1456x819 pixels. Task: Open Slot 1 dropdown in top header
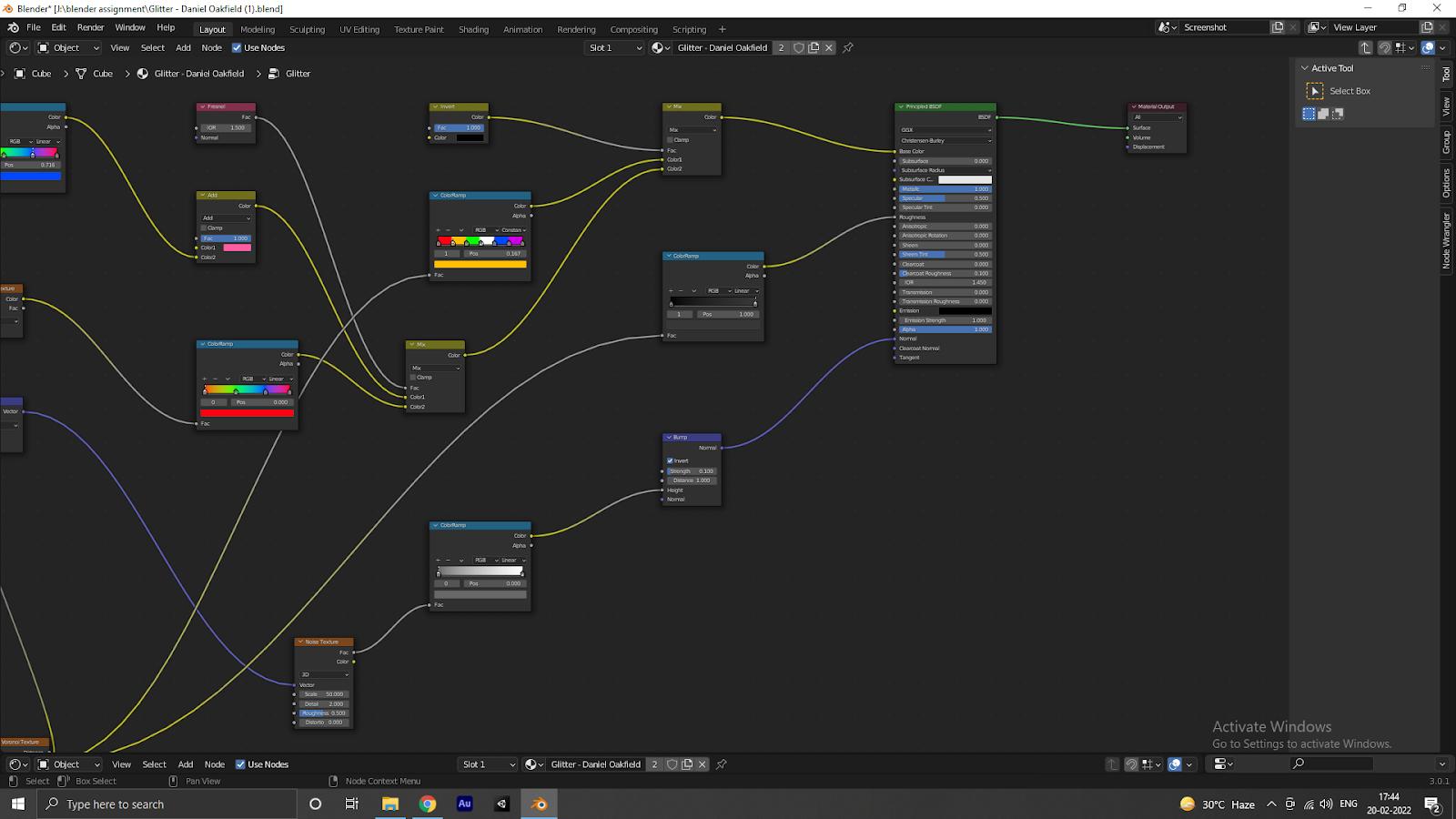click(614, 47)
